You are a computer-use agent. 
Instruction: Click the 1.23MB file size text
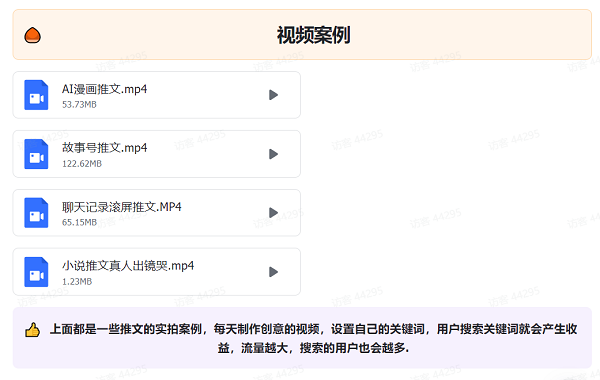77,282
